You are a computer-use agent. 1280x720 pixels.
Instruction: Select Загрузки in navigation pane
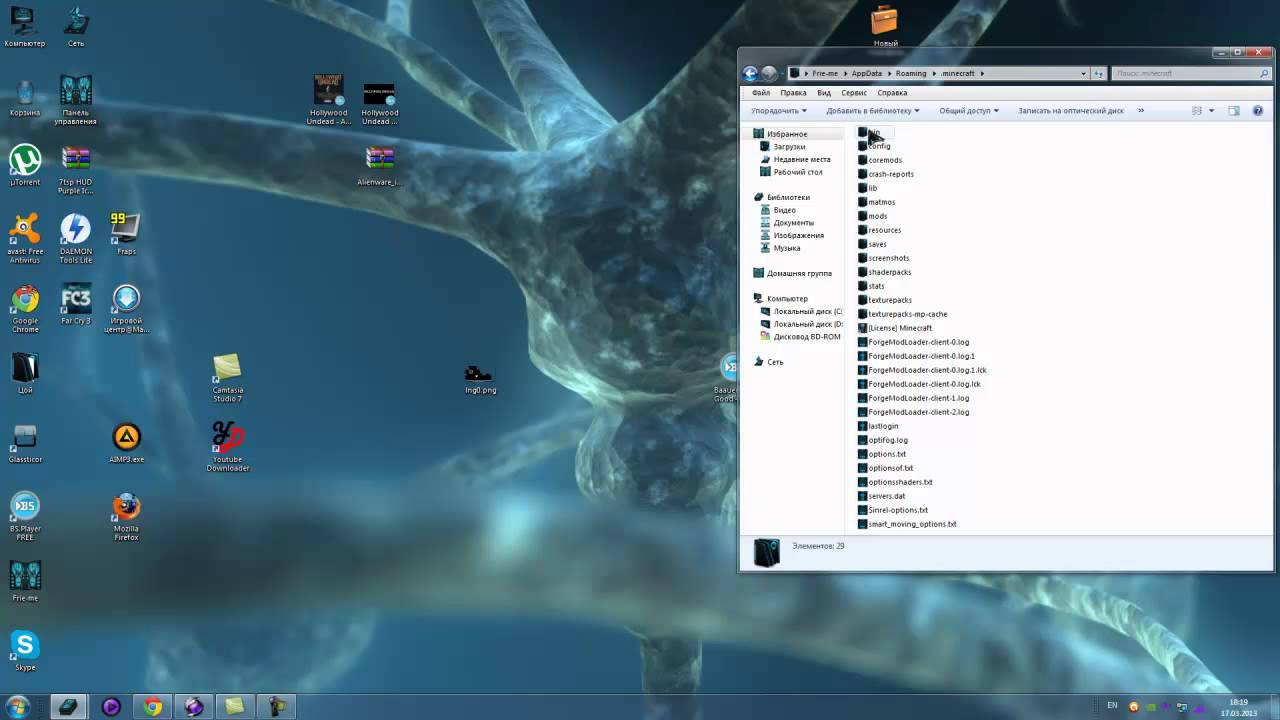pyautogui.click(x=789, y=147)
